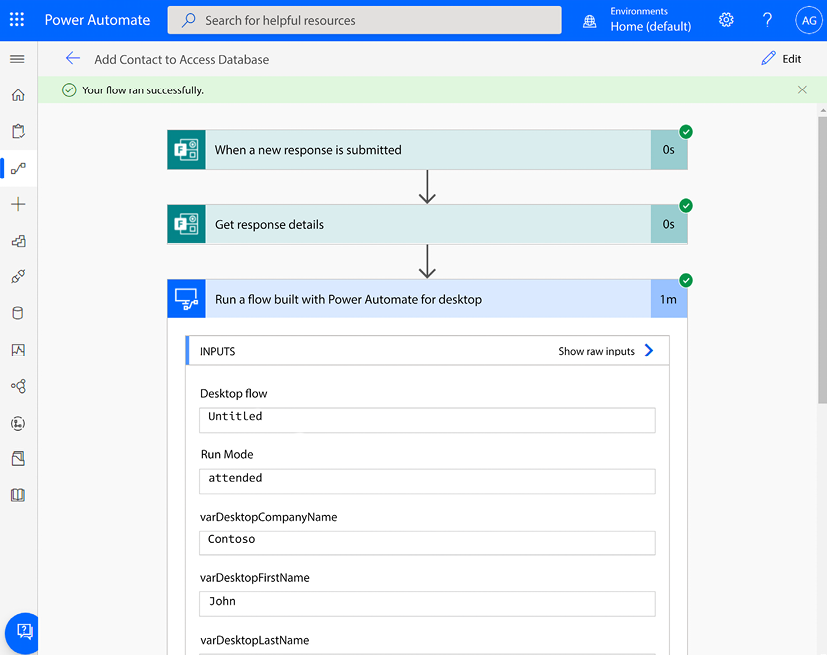The height and width of the screenshot is (655, 827).
Task: Click the Forms icon on trigger step
Action: click(x=187, y=150)
